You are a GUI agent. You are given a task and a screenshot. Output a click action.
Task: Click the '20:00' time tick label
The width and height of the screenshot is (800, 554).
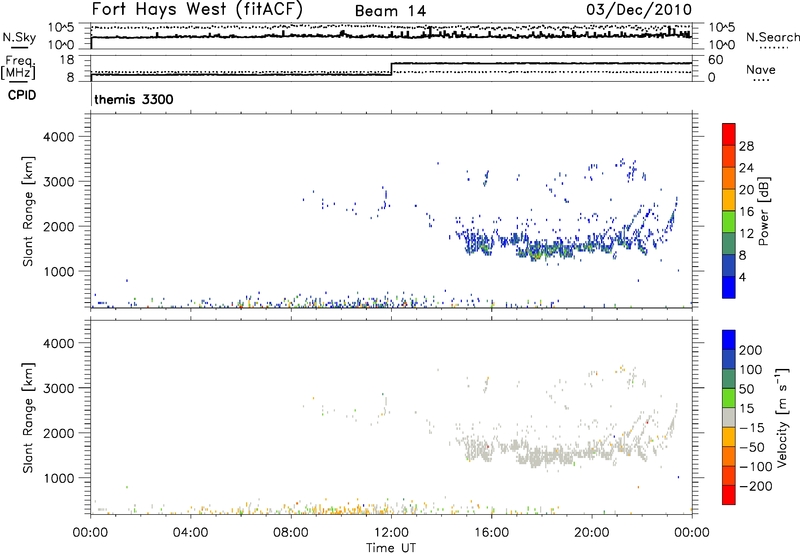591,533
